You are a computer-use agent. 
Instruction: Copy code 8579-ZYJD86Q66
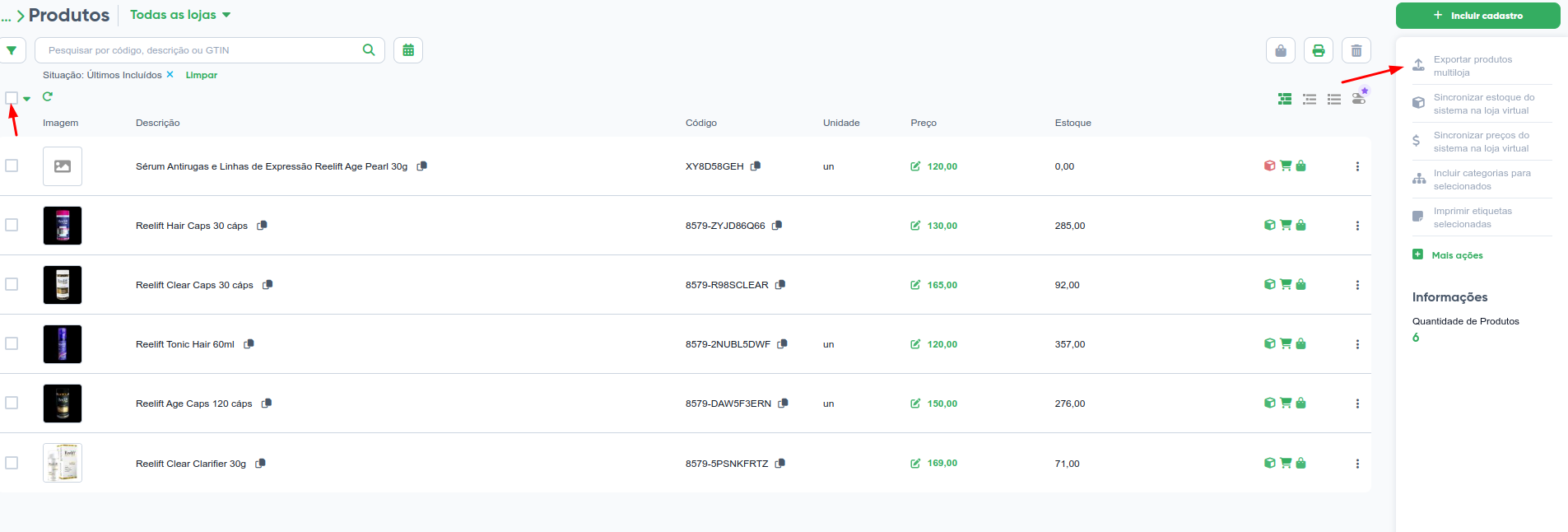(x=777, y=225)
